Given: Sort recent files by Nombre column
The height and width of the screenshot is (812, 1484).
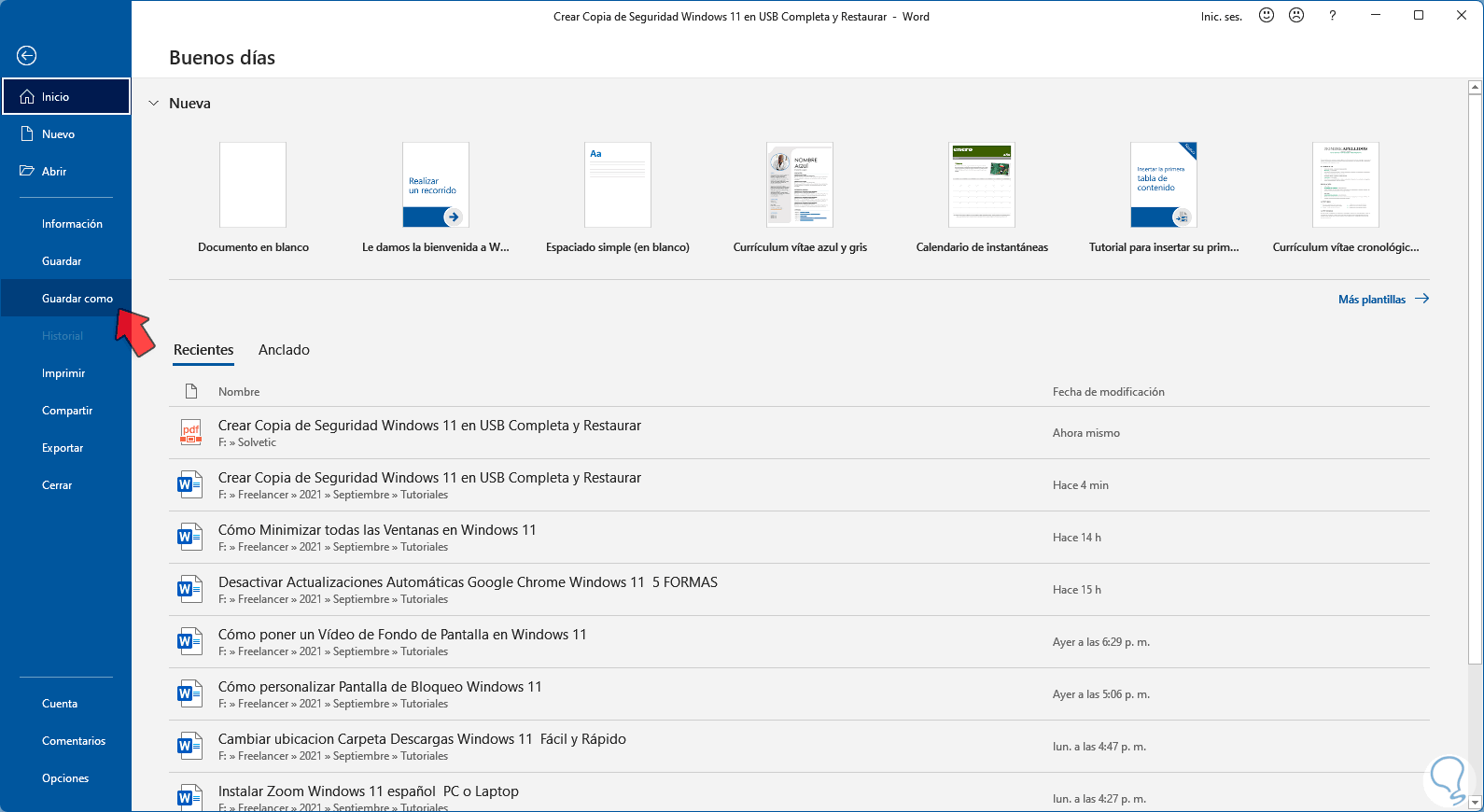Looking at the screenshot, I should coord(239,392).
